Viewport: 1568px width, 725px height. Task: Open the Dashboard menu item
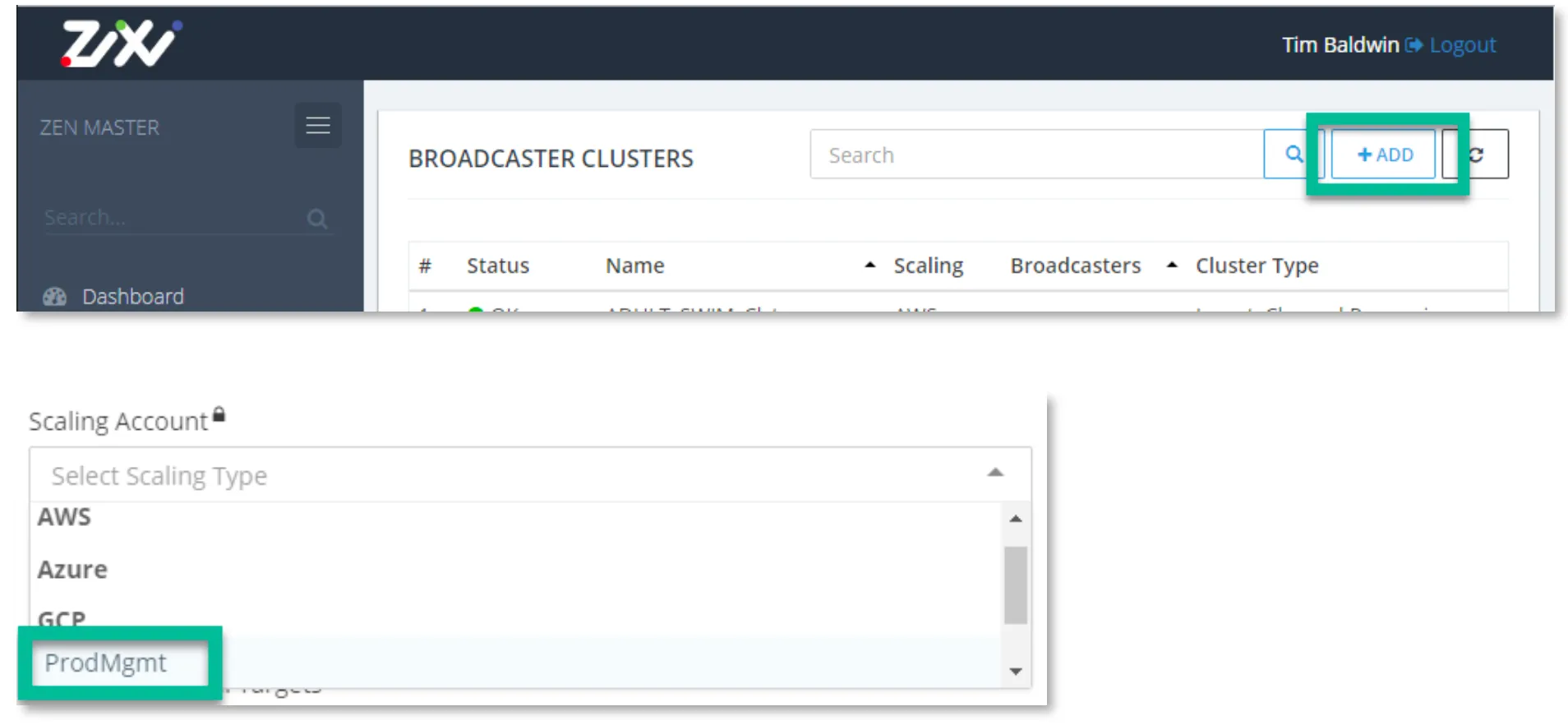tap(133, 297)
